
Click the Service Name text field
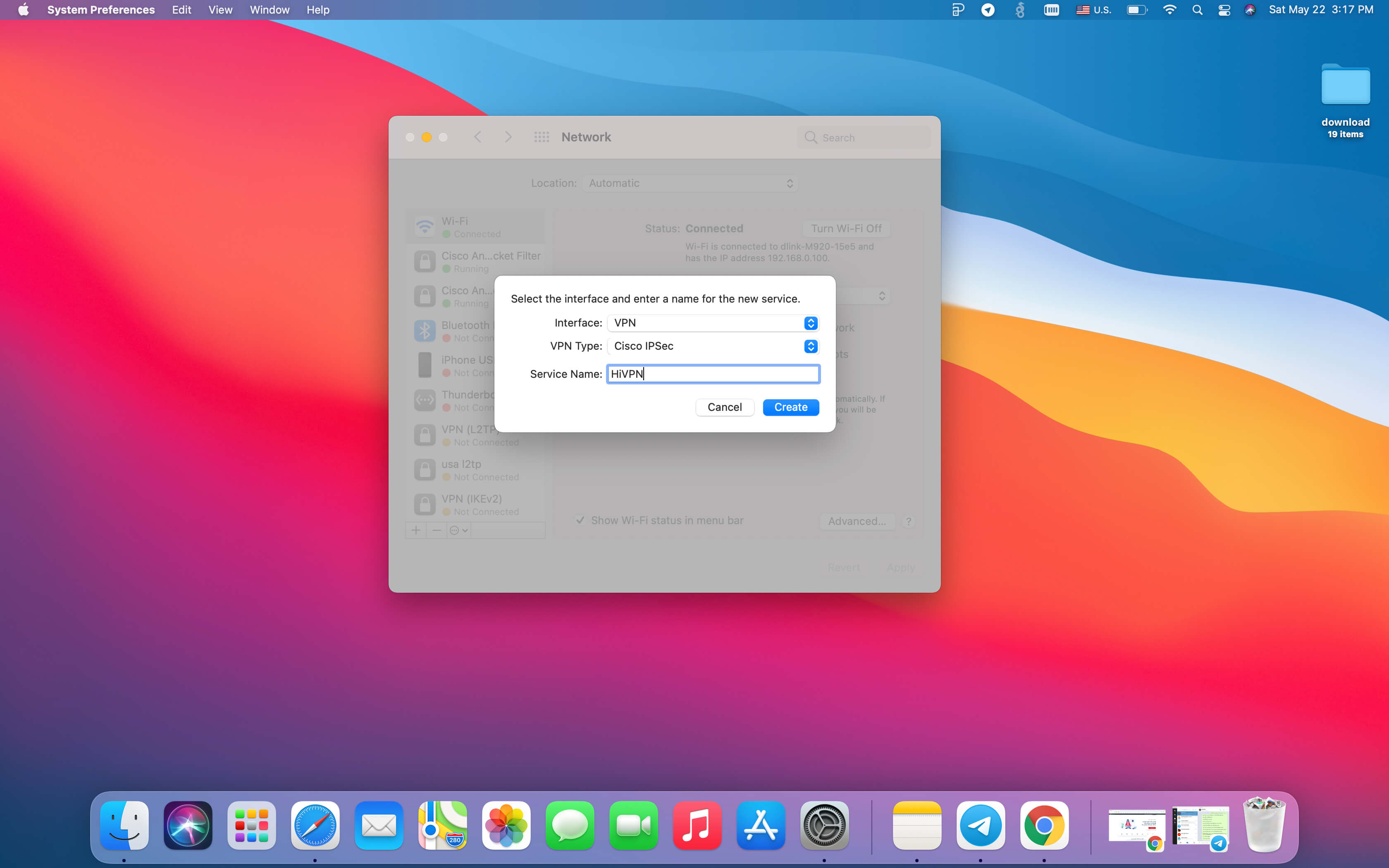click(712, 374)
